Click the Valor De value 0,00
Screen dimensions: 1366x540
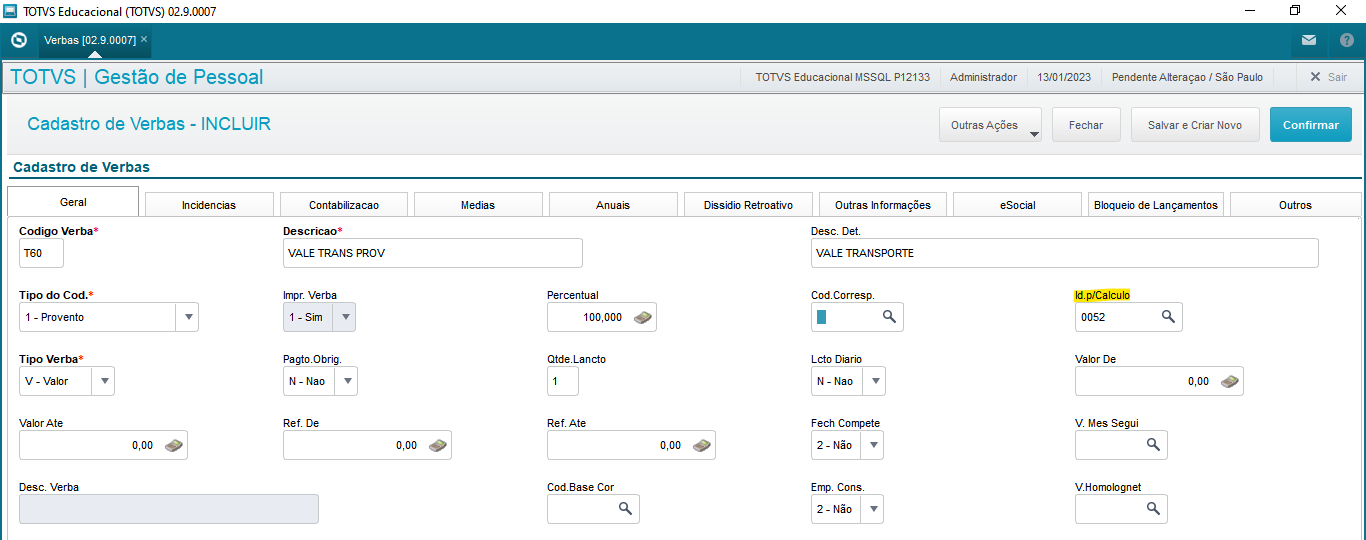click(1198, 381)
